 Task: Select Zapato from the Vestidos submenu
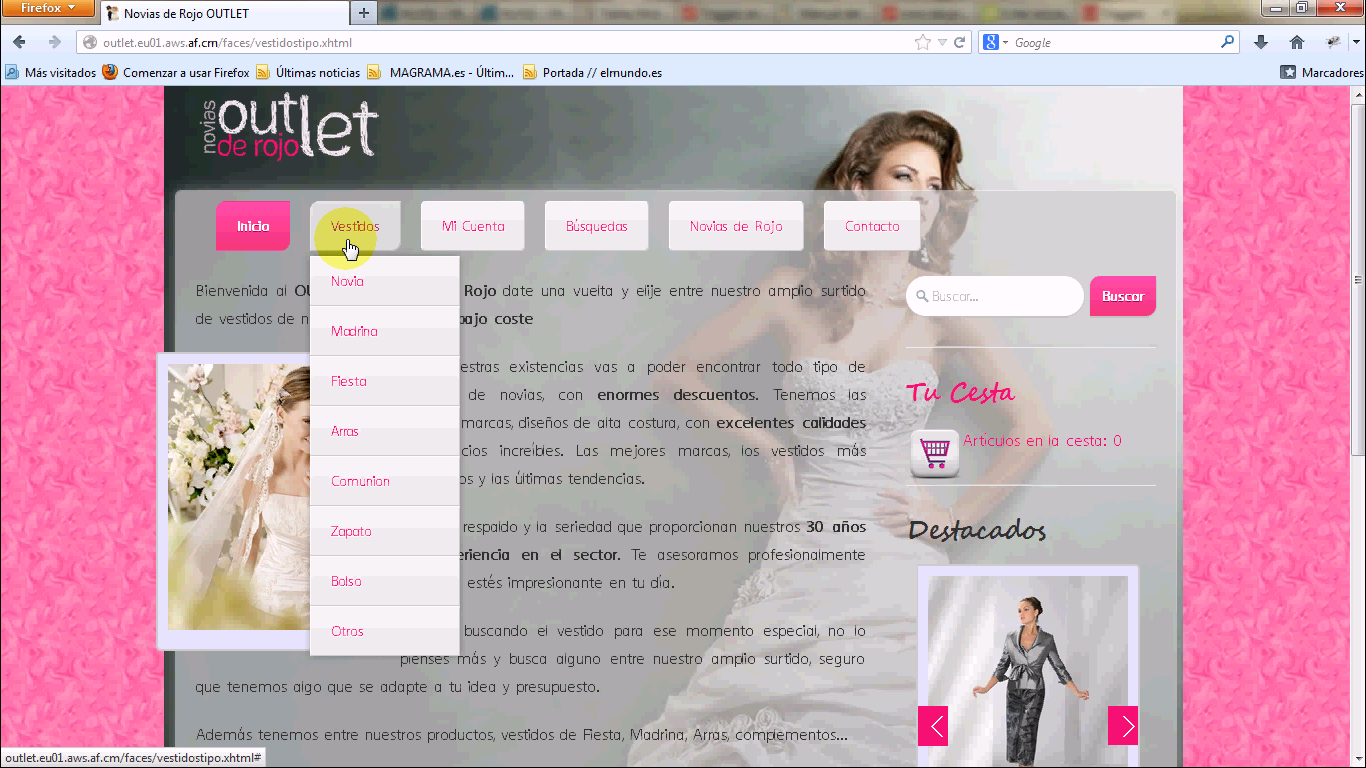[x=351, y=532]
